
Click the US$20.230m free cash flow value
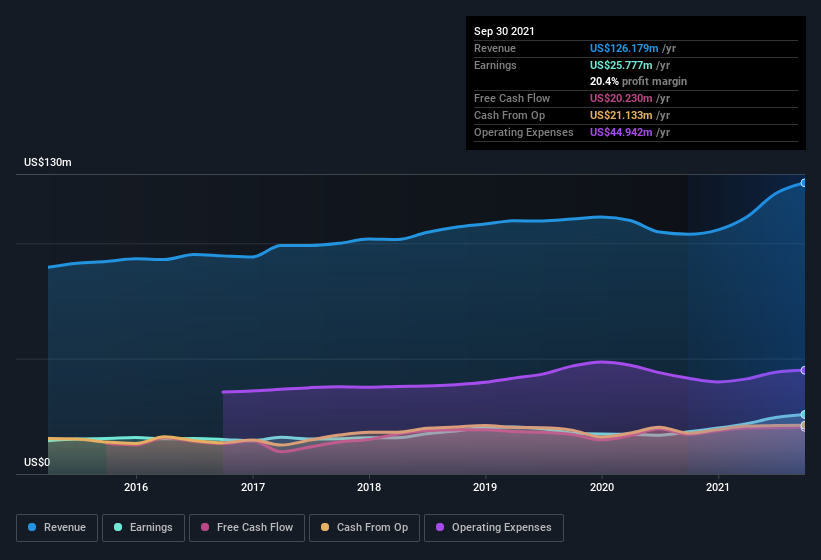pos(621,98)
